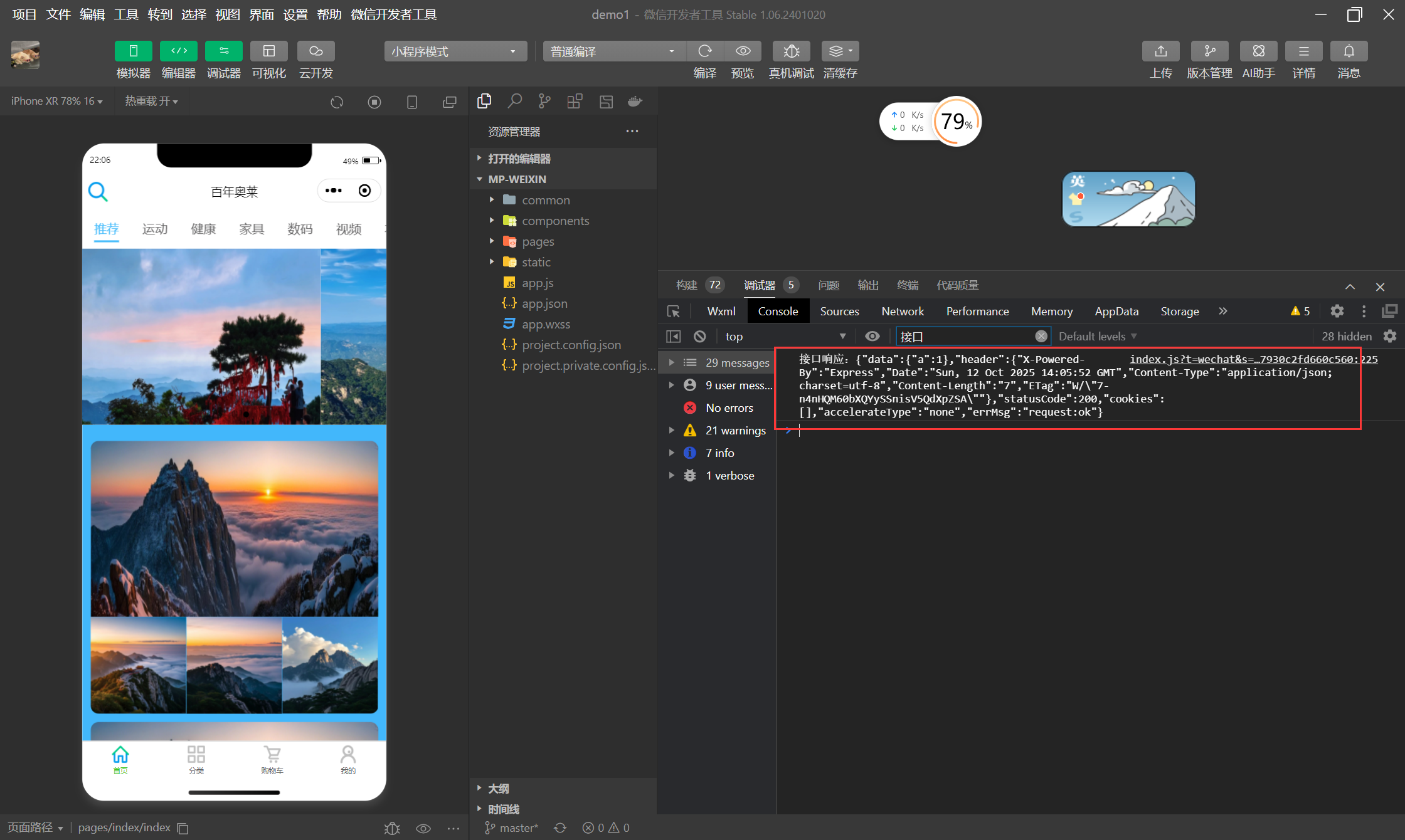Screen dimensions: 1405x840
Task: Click the 79% memory usage indicator
Action: (956, 122)
